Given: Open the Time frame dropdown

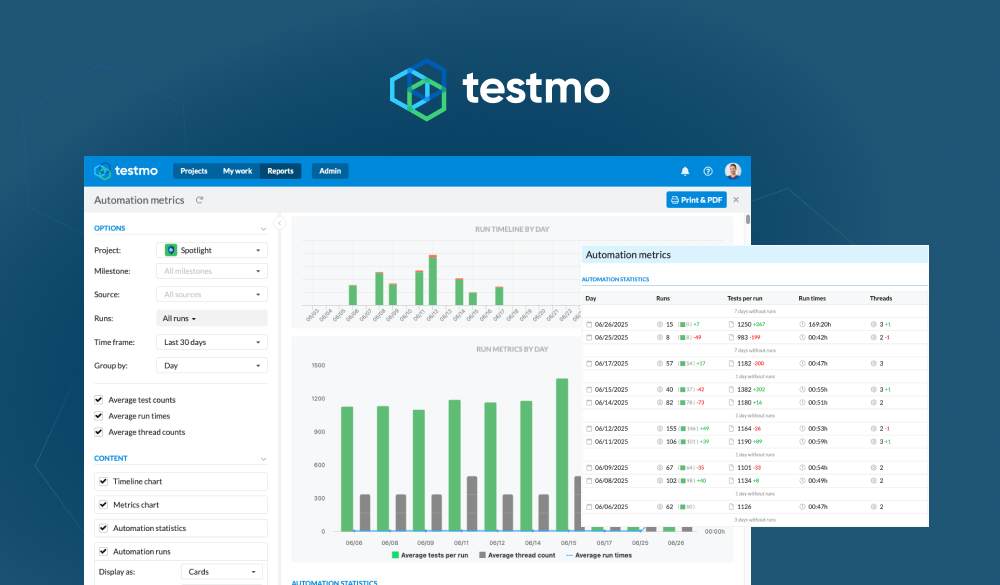Looking at the screenshot, I should [212, 342].
